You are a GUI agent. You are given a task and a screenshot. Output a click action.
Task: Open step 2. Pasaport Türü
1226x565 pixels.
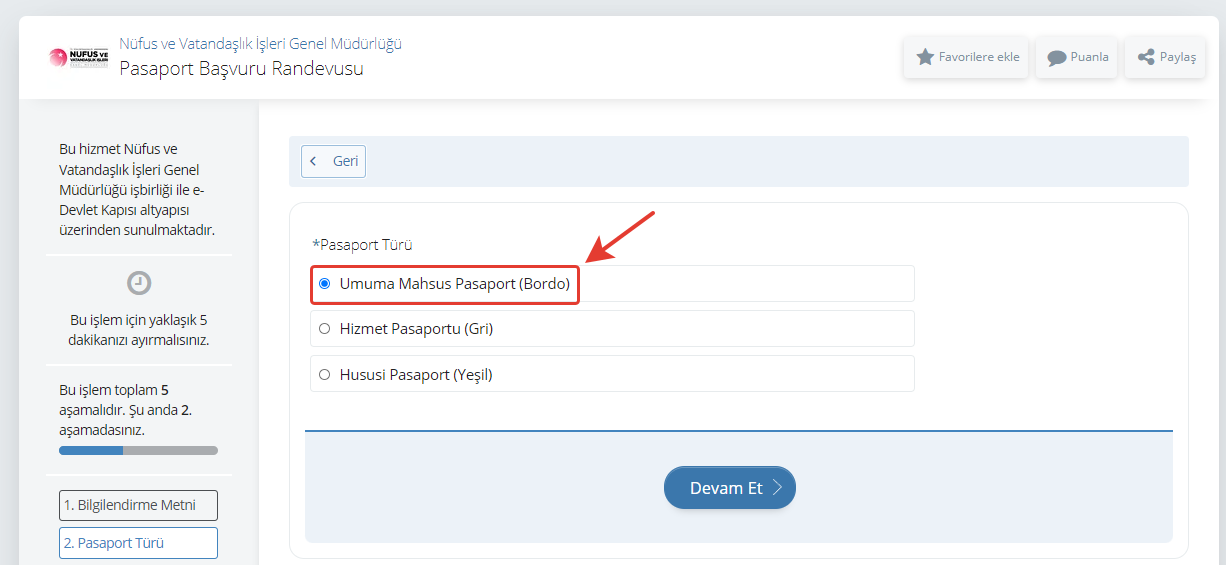click(x=138, y=543)
